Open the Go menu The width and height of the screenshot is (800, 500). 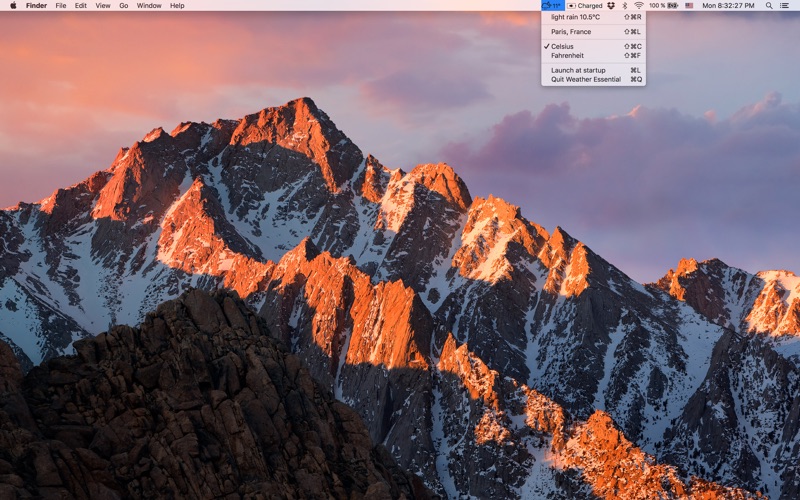pos(123,6)
